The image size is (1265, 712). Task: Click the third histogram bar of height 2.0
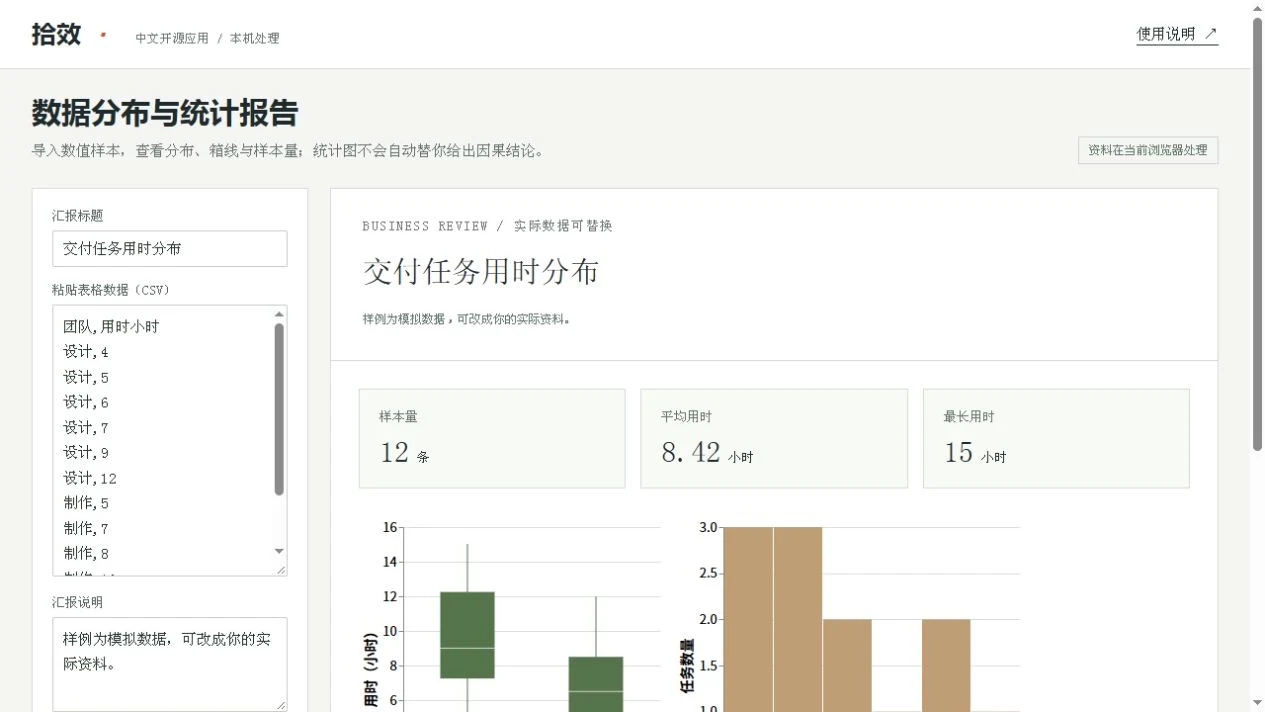coord(847,665)
